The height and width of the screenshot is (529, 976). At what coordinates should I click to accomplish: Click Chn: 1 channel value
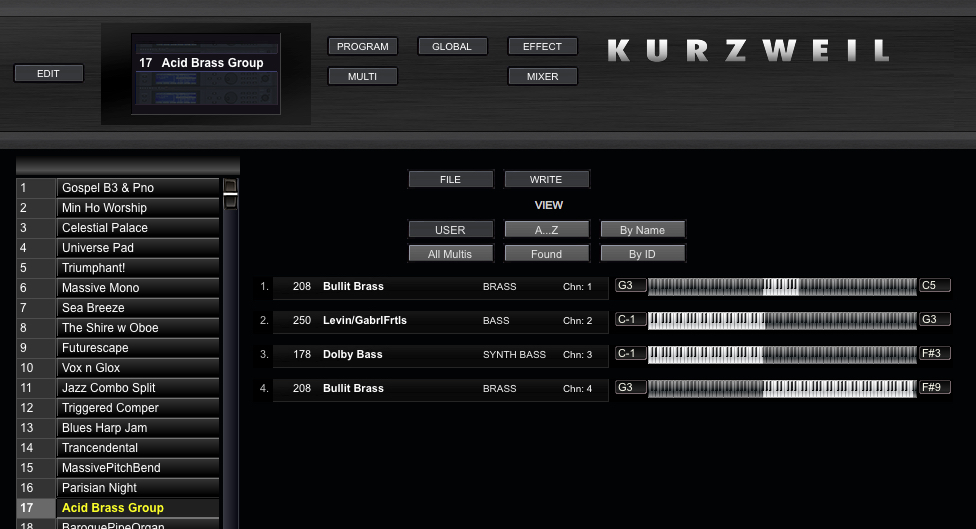(x=578, y=287)
